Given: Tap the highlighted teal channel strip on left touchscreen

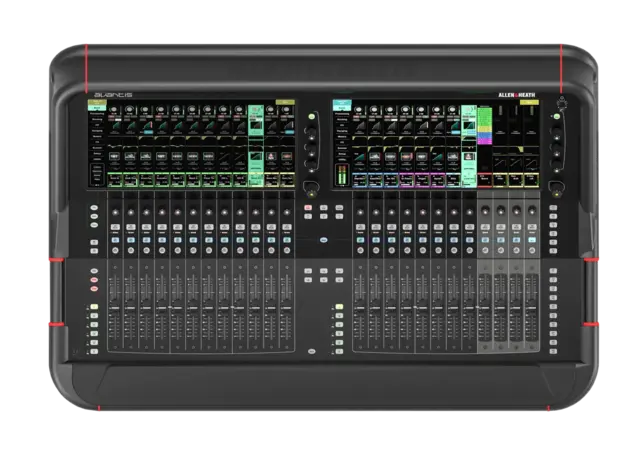Looking at the screenshot, I should tap(256, 146).
